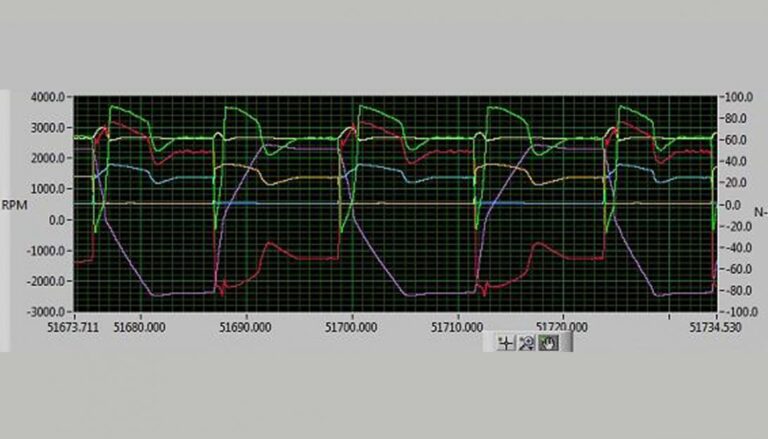
Task: Select the -80.0 right axis label
Action: click(x=738, y=291)
